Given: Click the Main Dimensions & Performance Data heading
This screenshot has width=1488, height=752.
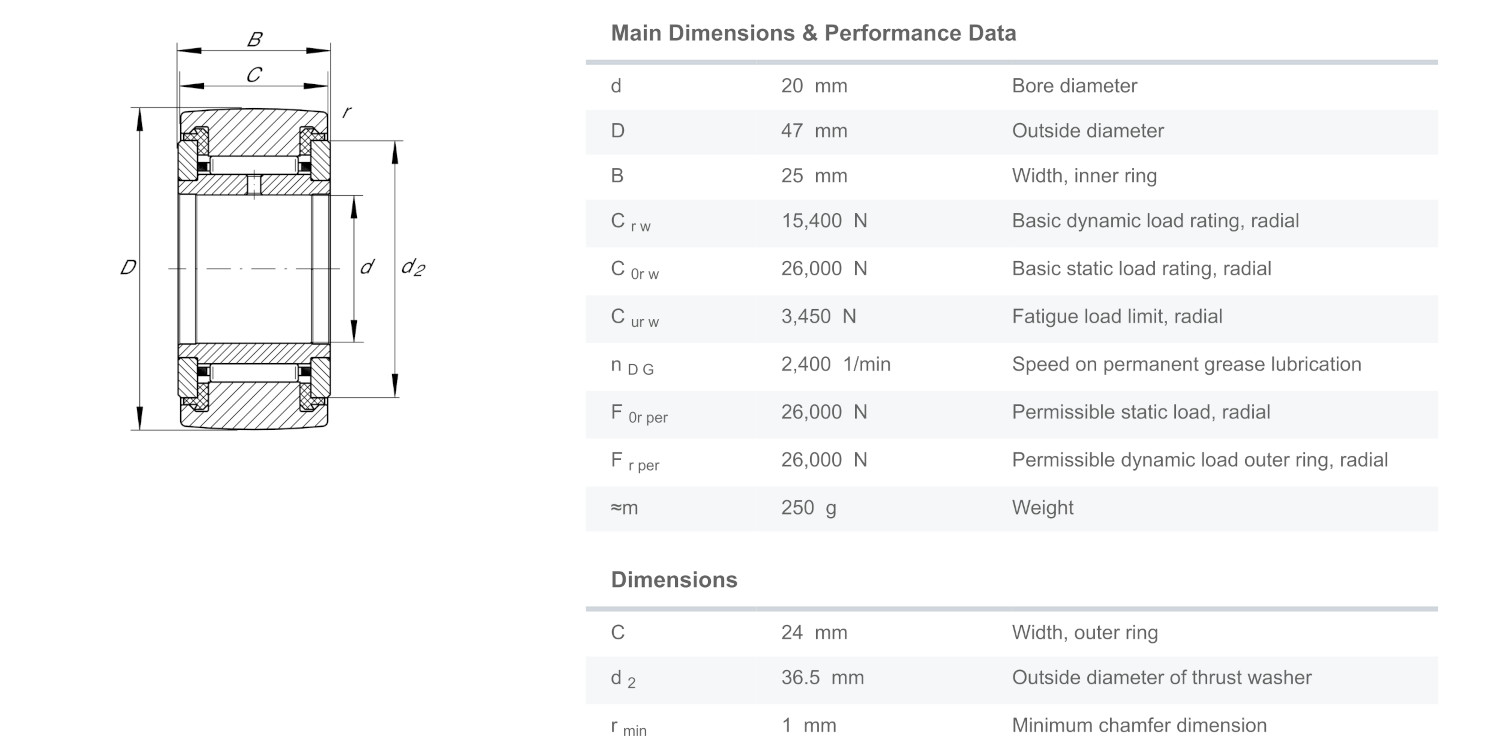Looking at the screenshot, I should click(813, 33).
